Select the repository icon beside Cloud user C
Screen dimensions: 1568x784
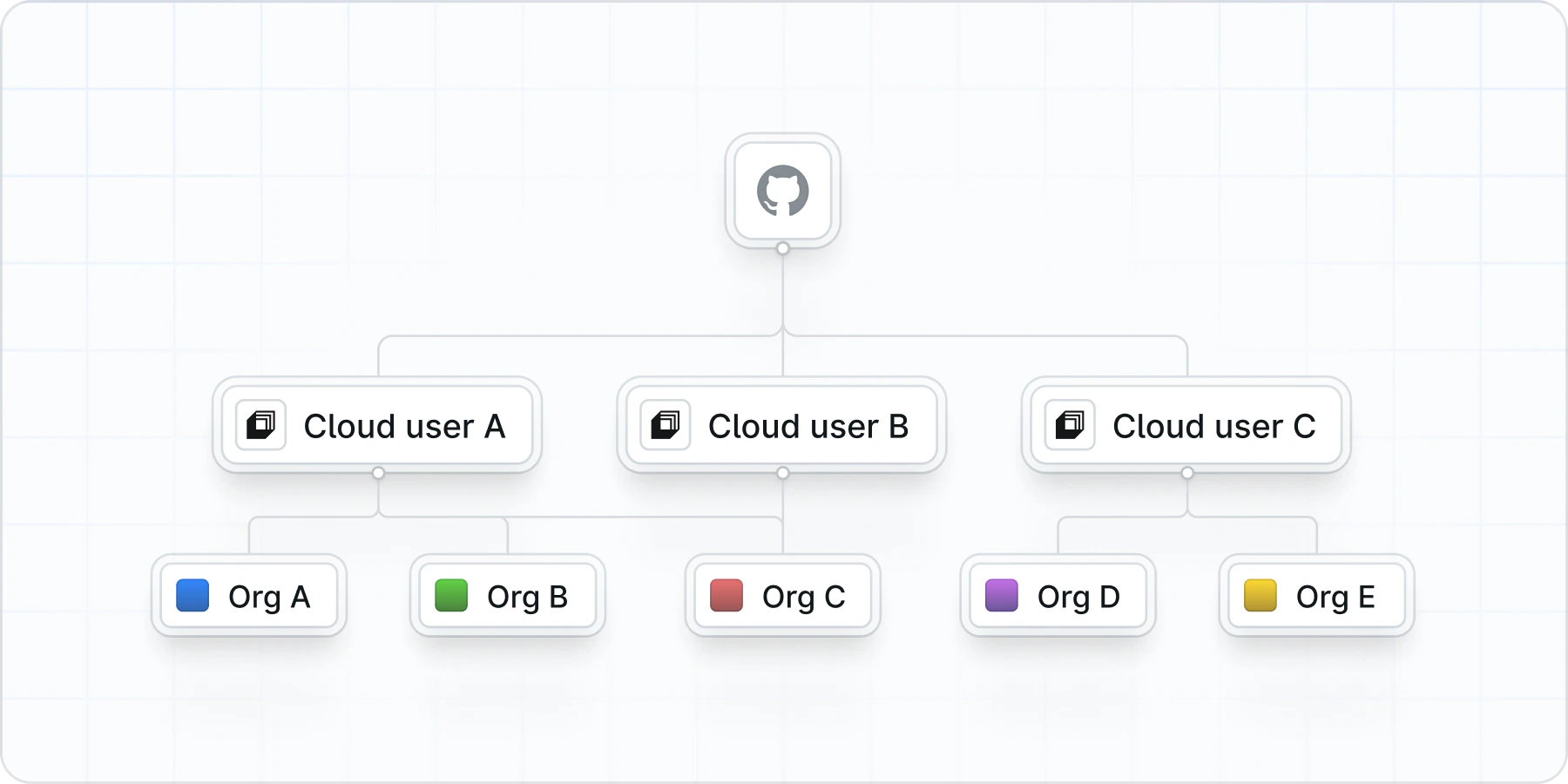pyautogui.click(x=1071, y=425)
